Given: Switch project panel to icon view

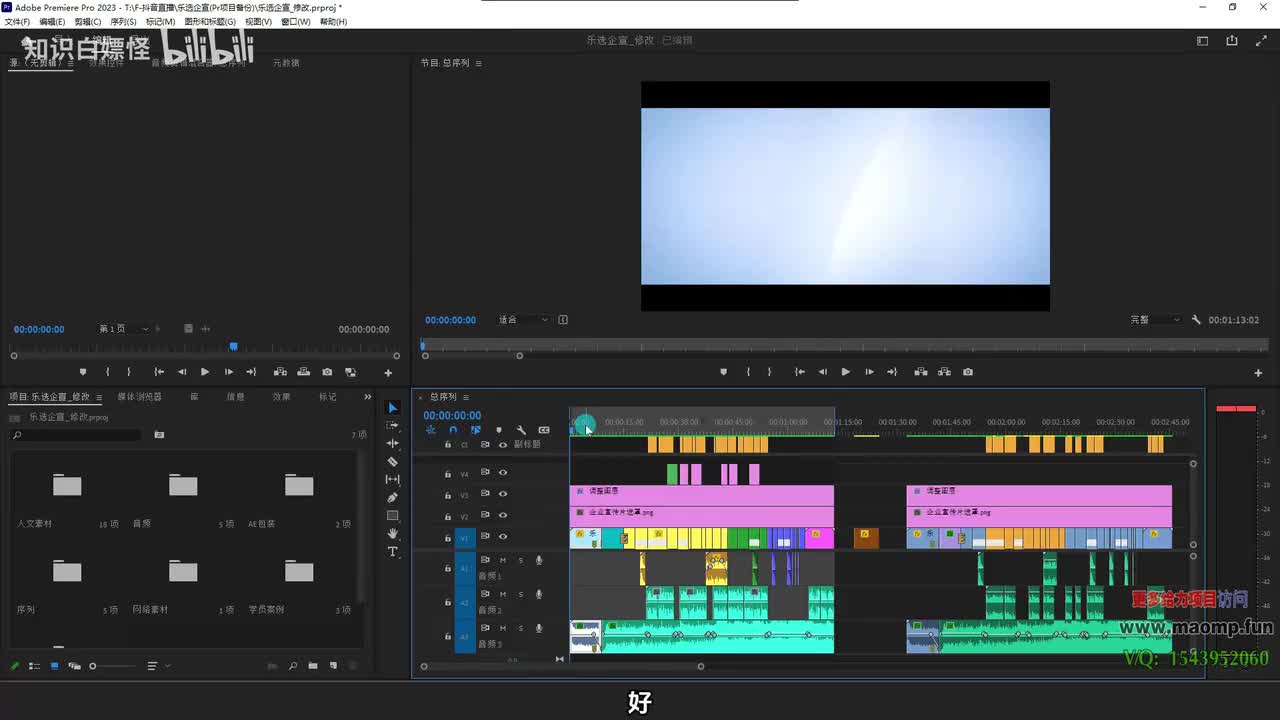Looking at the screenshot, I should [54, 666].
